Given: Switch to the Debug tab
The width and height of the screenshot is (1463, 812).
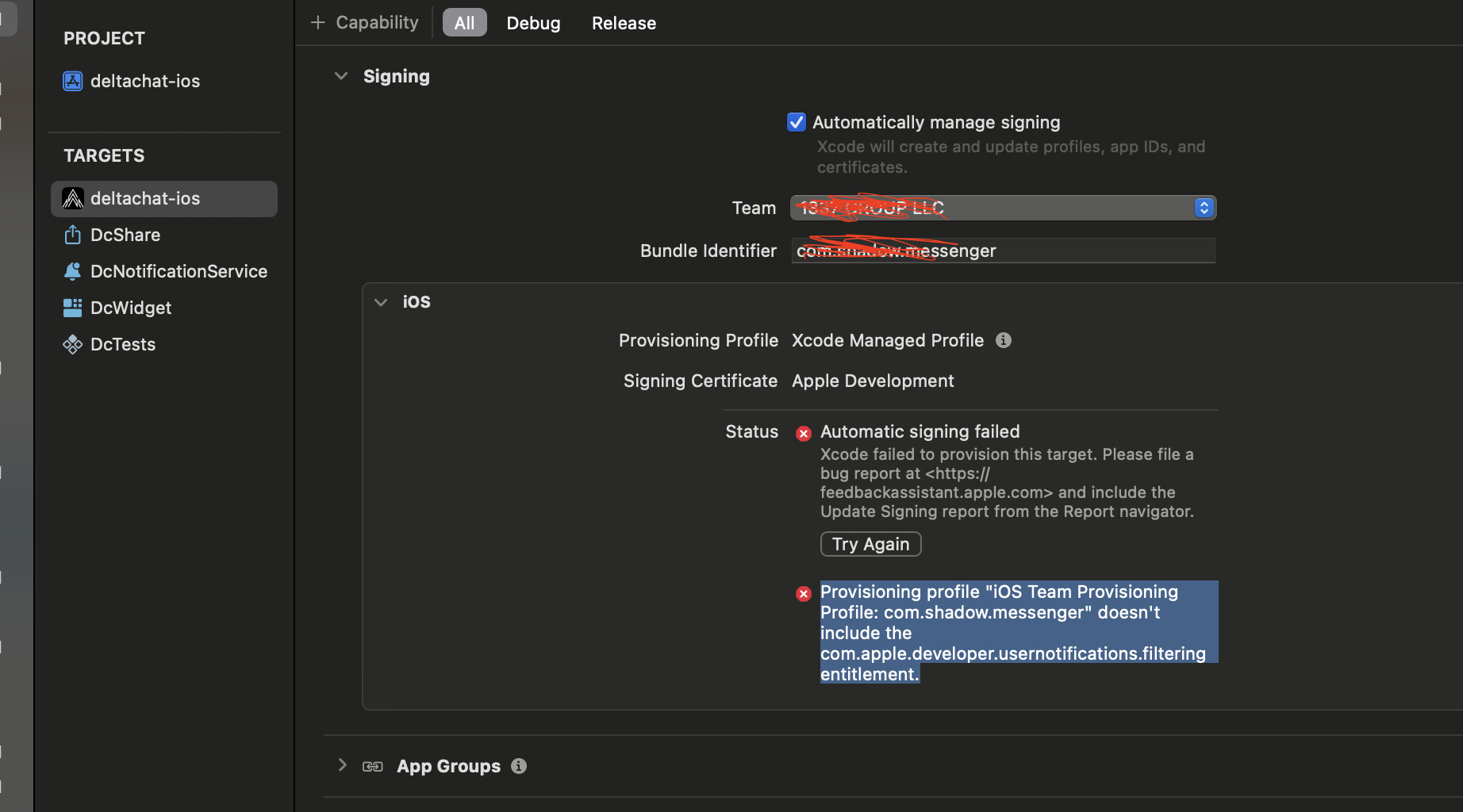Looking at the screenshot, I should (x=533, y=23).
